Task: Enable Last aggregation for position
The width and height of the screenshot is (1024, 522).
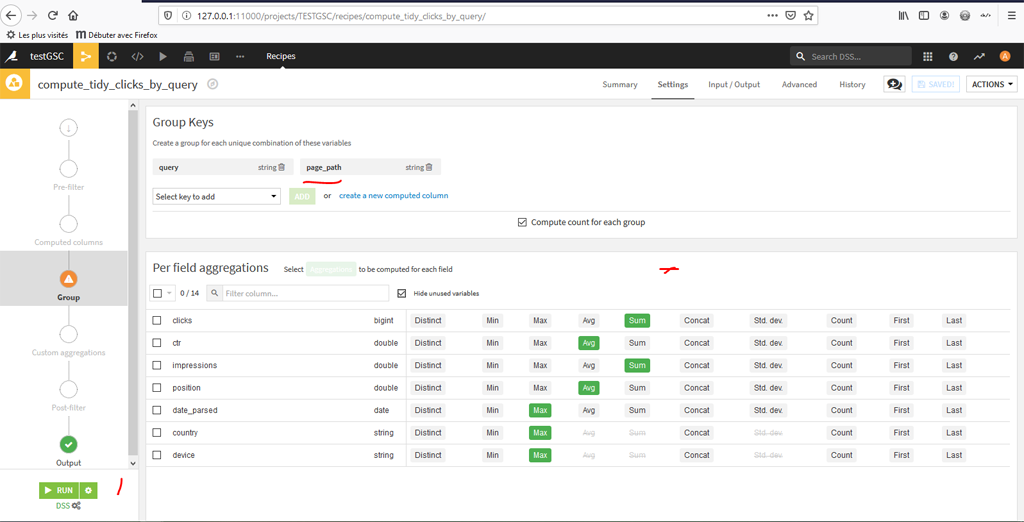Action: [954, 388]
